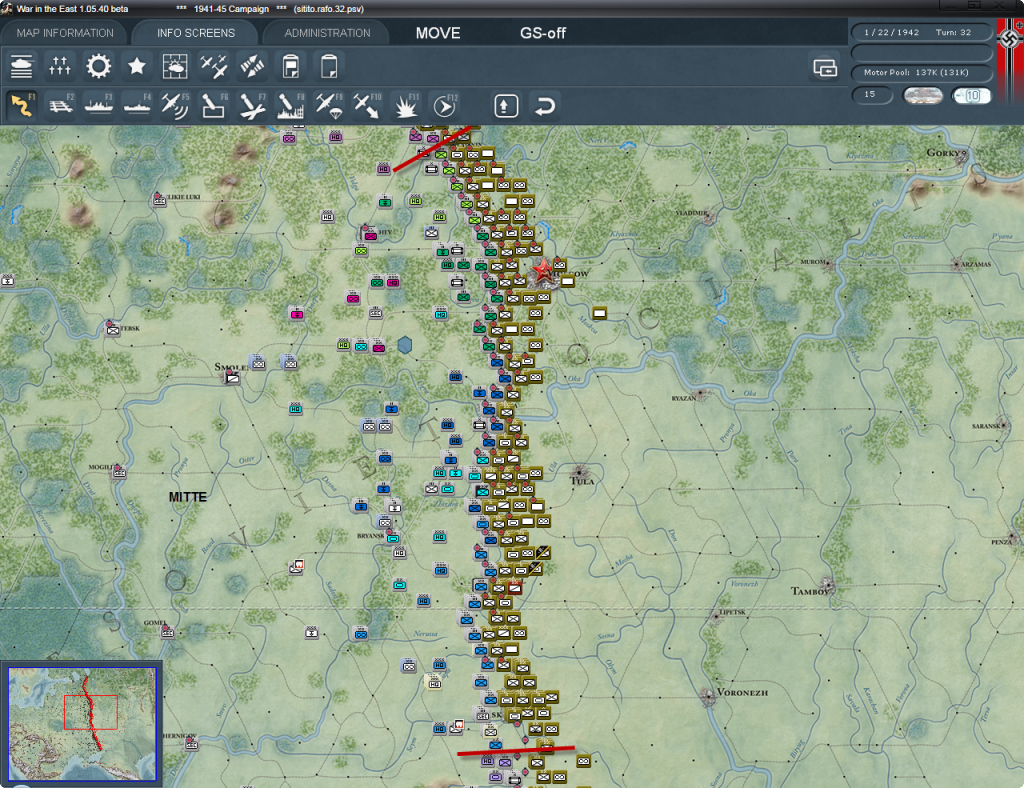Open the order of battle tank icon

22,67
